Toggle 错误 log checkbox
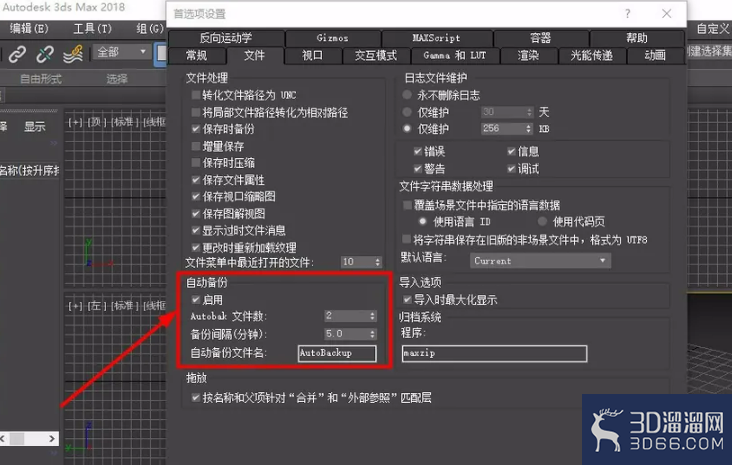 (x=418, y=151)
